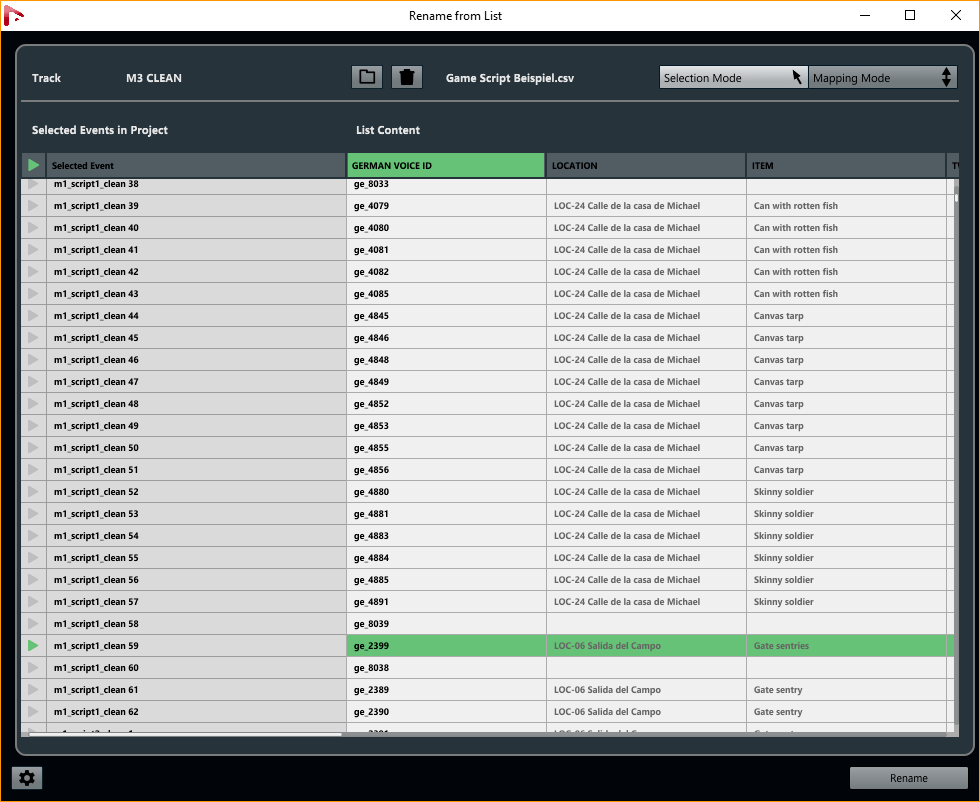Switch to Selection Mode
Image resolution: width=980 pixels, height=802 pixels.
(734, 78)
